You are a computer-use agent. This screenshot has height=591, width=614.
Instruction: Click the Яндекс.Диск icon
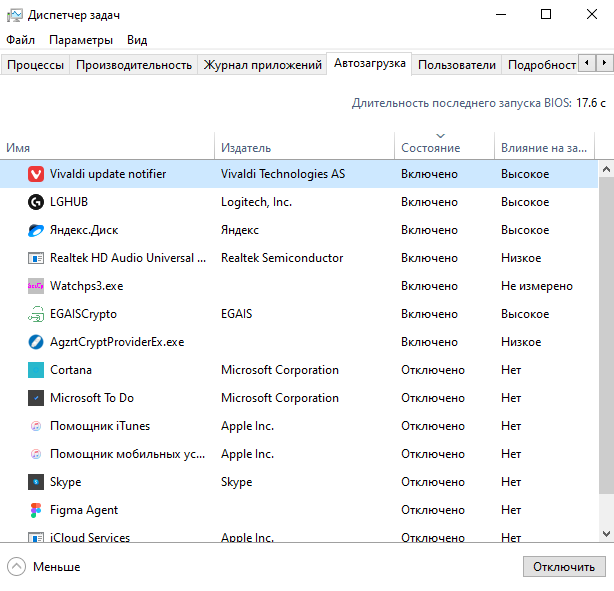[x=36, y=230]
